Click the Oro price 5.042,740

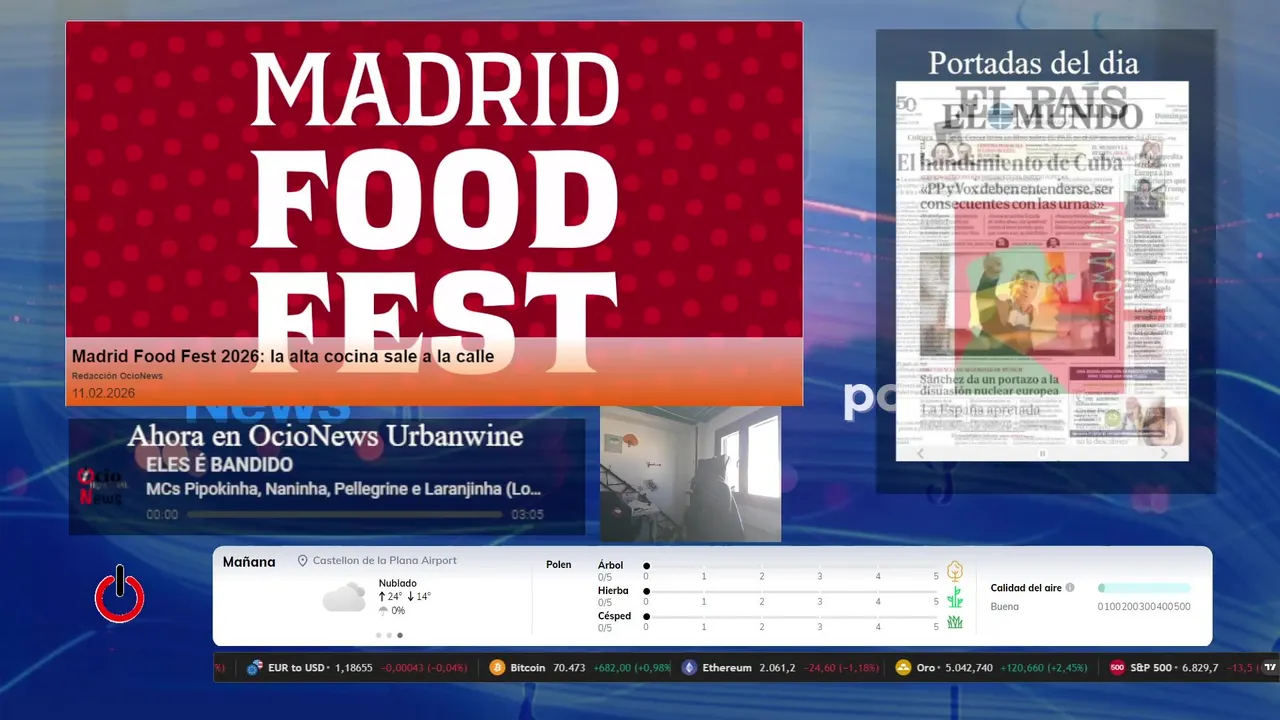point(968,668)
